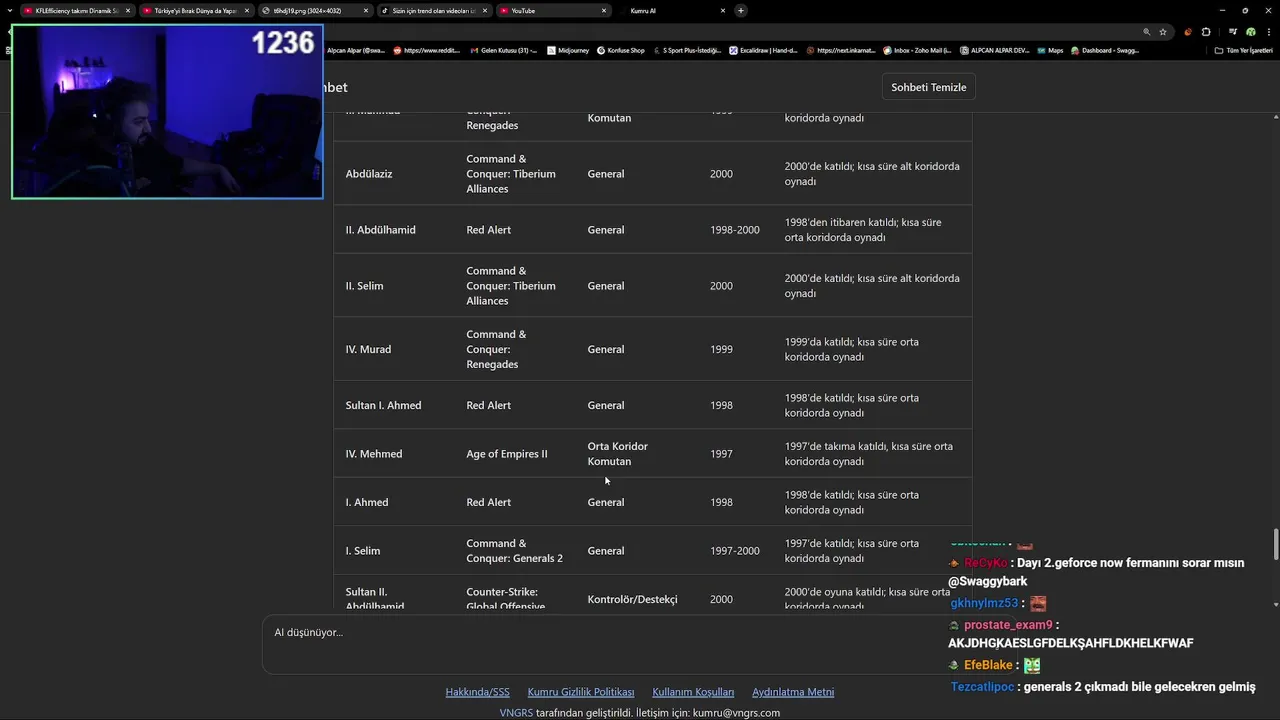Viewport: 1280px width, 720px height.
Task: Select the II. Selim name cell
Action: coord(364,286)
